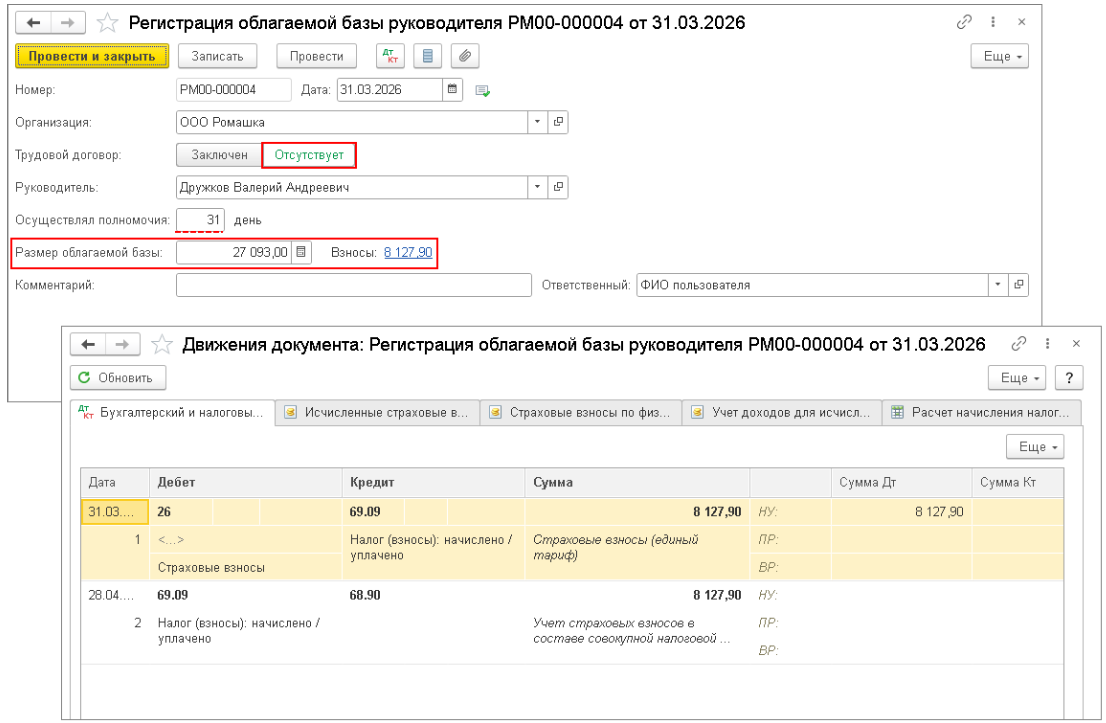Open the Учет доходов для исчисления tab

(781, 412)
